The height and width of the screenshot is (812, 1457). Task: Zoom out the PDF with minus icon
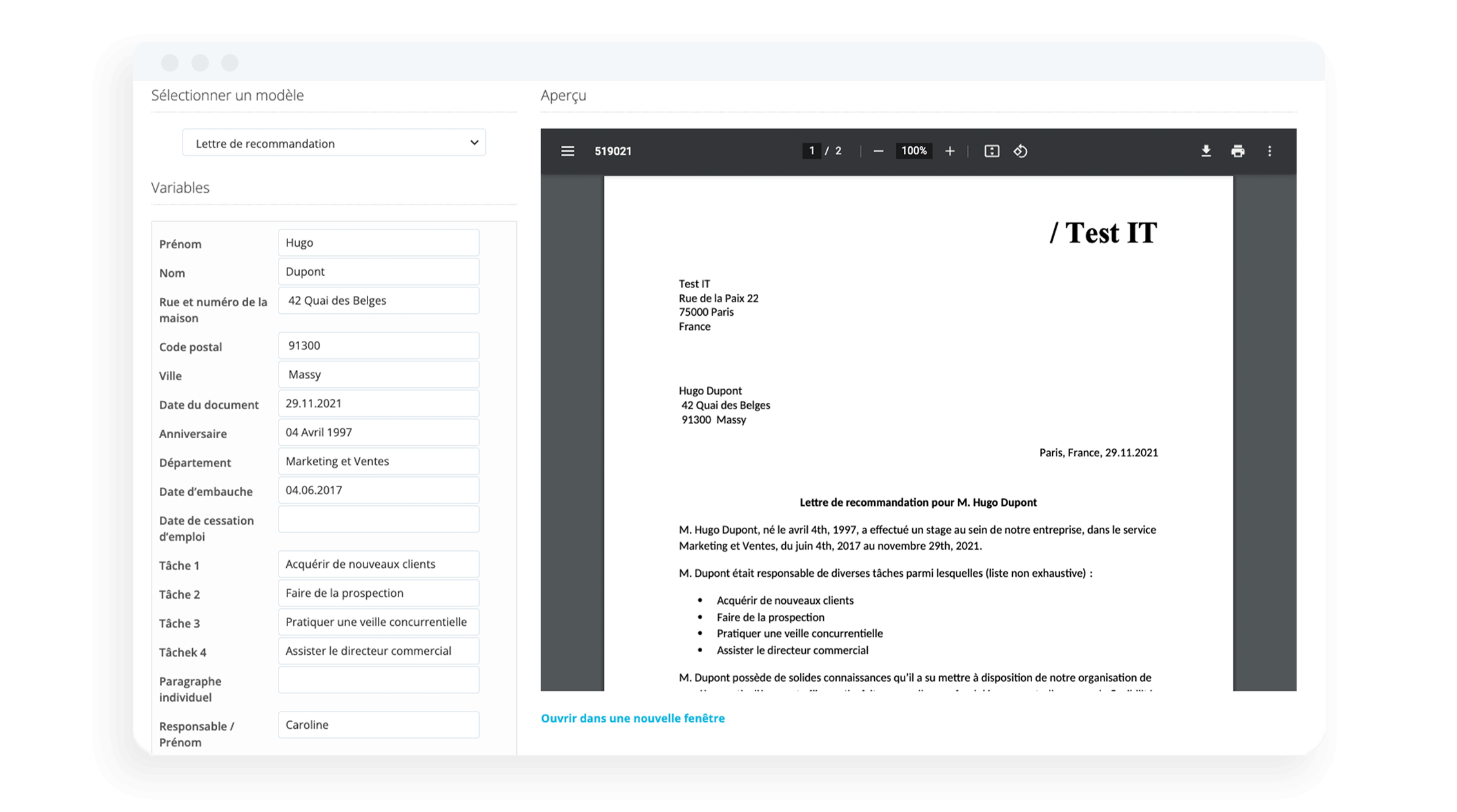(878, 151)
